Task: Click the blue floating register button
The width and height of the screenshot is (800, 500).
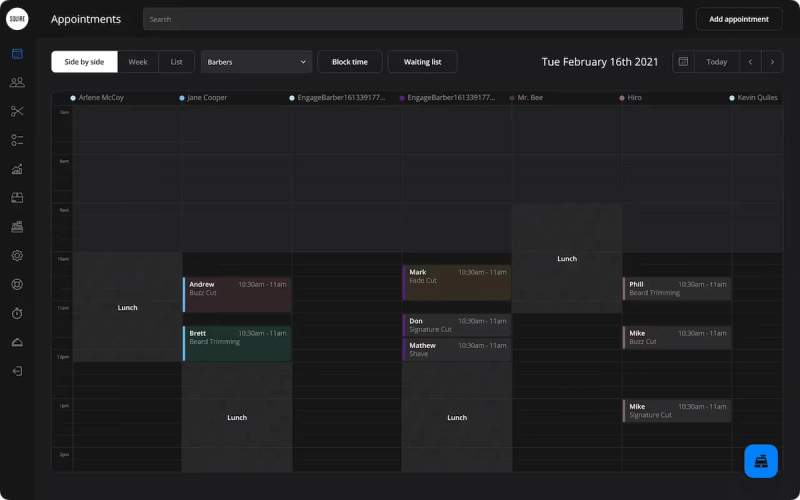Action: pyautogui.click(x=761, y=461)
